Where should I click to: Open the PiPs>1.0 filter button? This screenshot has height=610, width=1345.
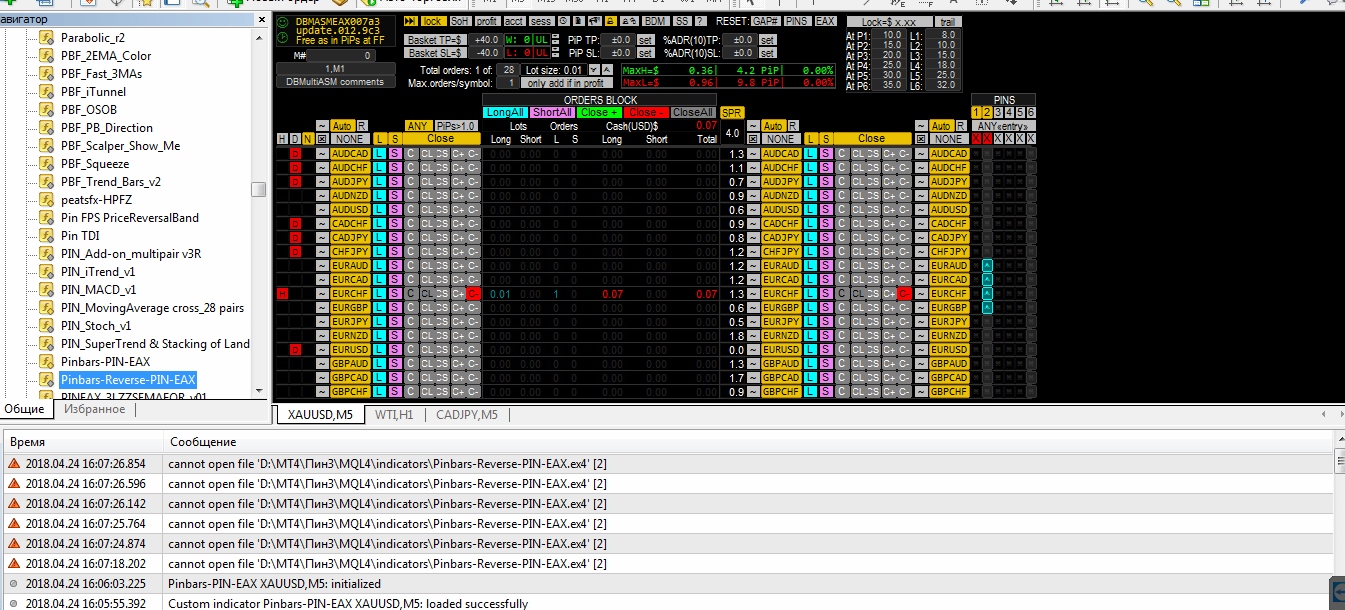coord(456,126)
